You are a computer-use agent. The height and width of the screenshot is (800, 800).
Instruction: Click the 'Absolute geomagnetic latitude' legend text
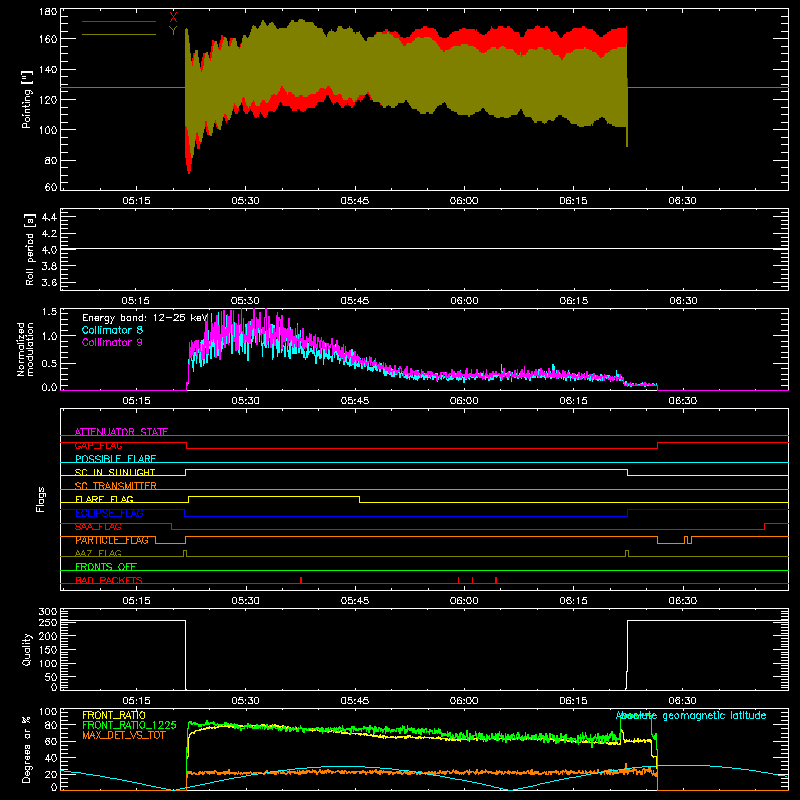(x=691, y=716)
